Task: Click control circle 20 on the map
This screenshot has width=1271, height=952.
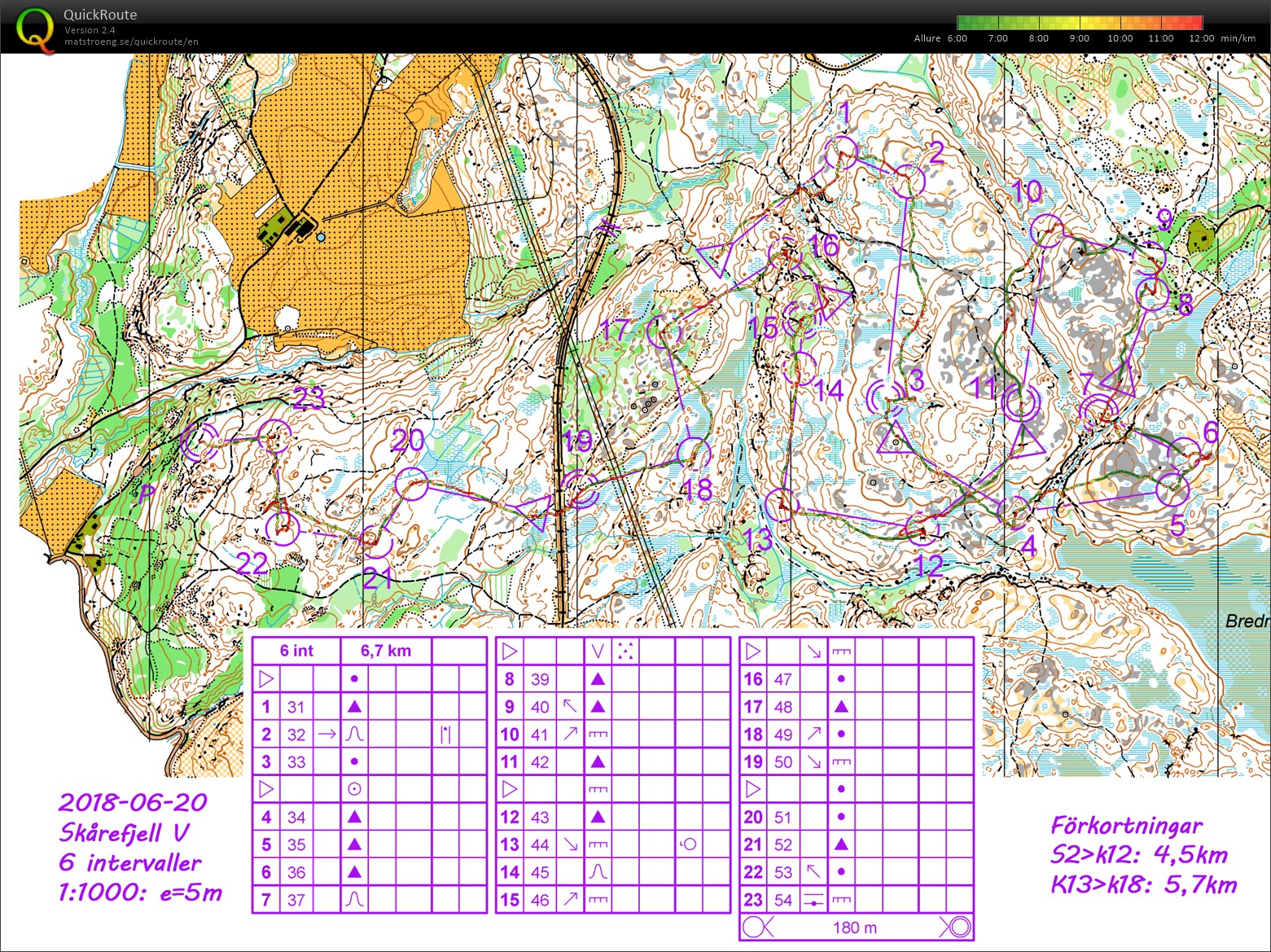Action: [412, 485]
